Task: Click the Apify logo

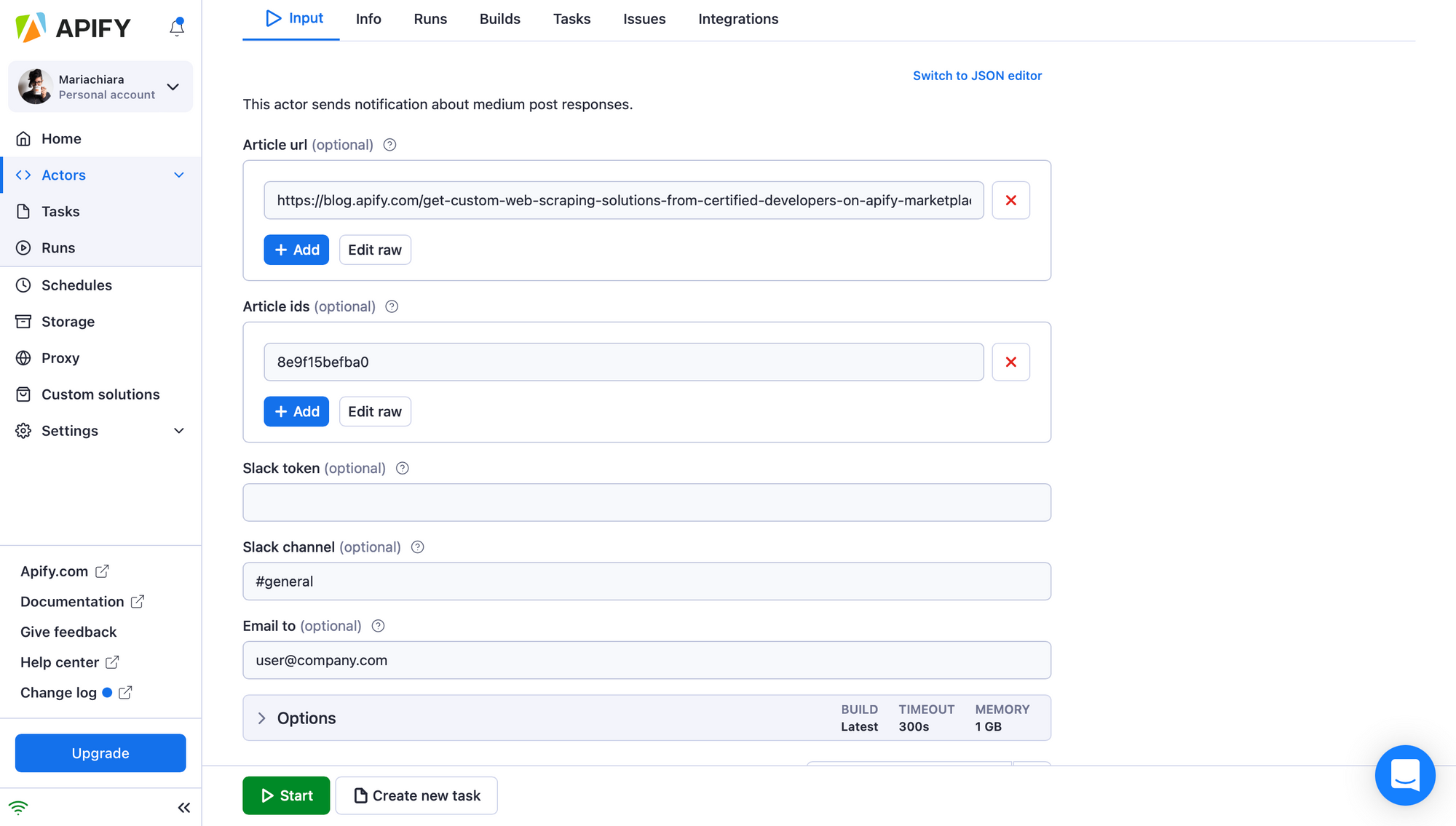Action: pyautogui.click(x=73, y=28)
